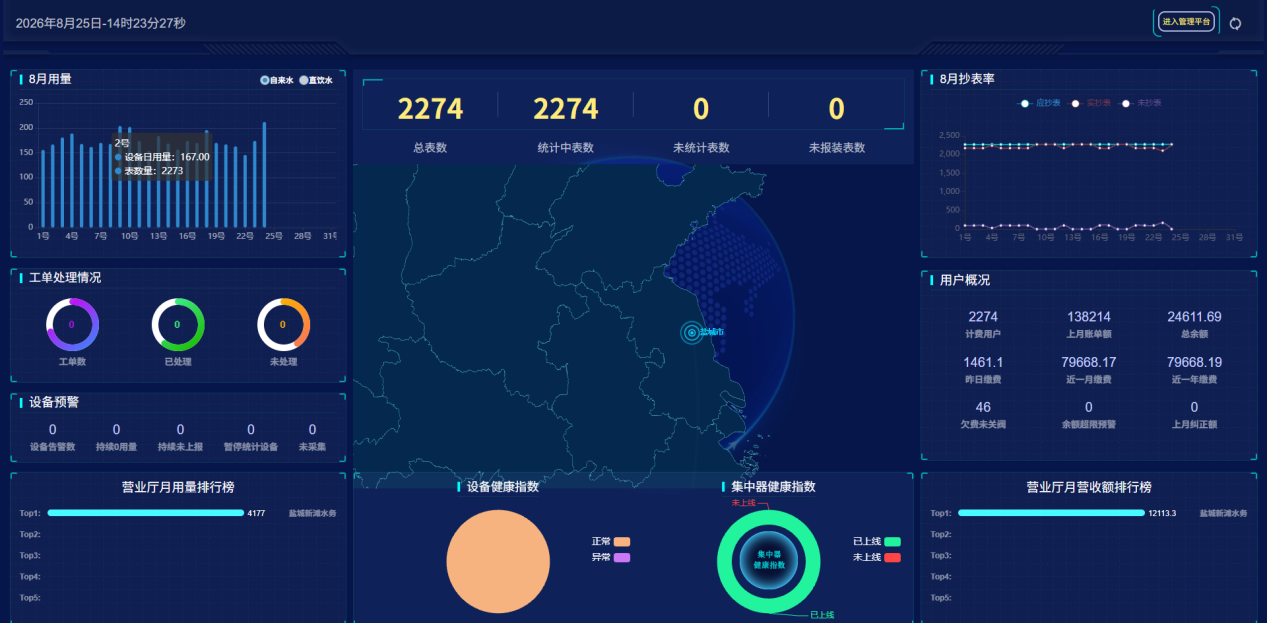
Task: Click the 持续0用量 count
Action: pos(117,430)
